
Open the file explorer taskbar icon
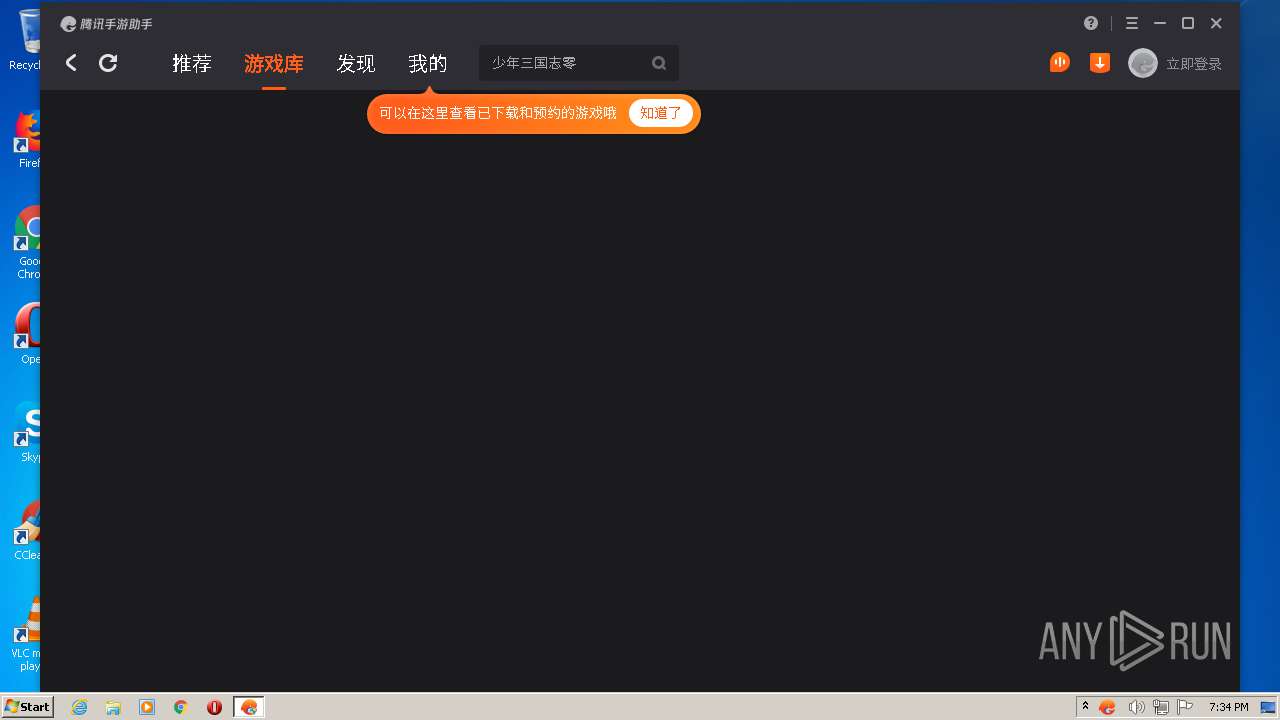(113, 707)
